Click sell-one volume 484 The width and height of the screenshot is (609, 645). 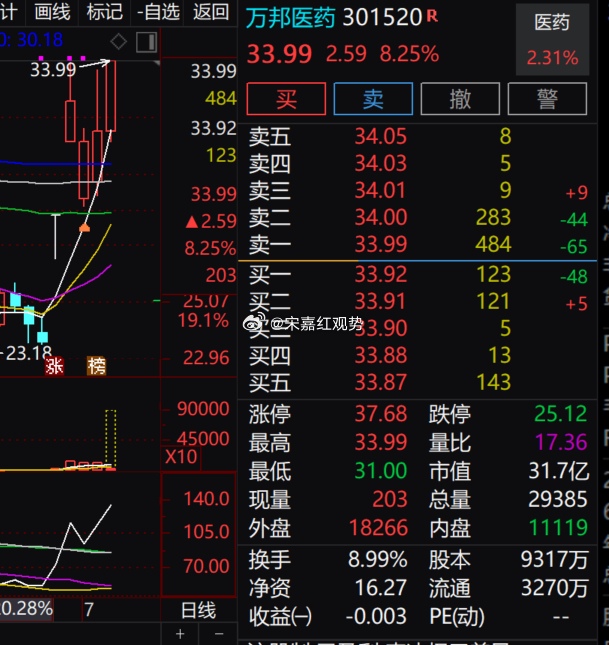(493, 244)
